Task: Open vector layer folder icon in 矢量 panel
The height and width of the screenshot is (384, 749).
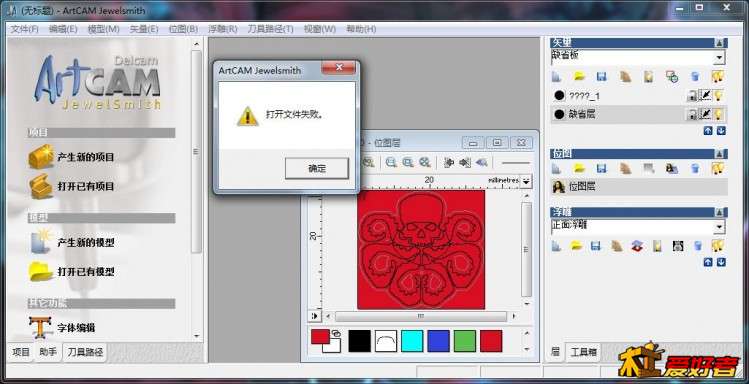Action: (579, 76)
